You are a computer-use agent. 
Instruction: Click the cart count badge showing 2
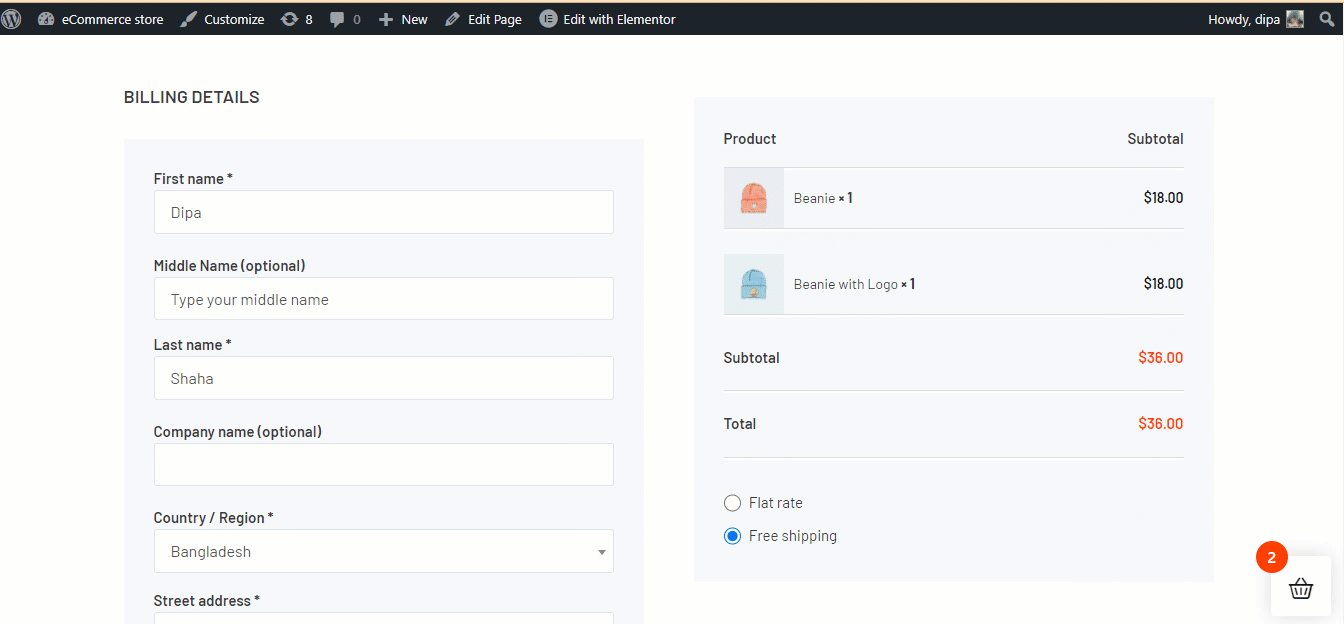(1271, 558)
